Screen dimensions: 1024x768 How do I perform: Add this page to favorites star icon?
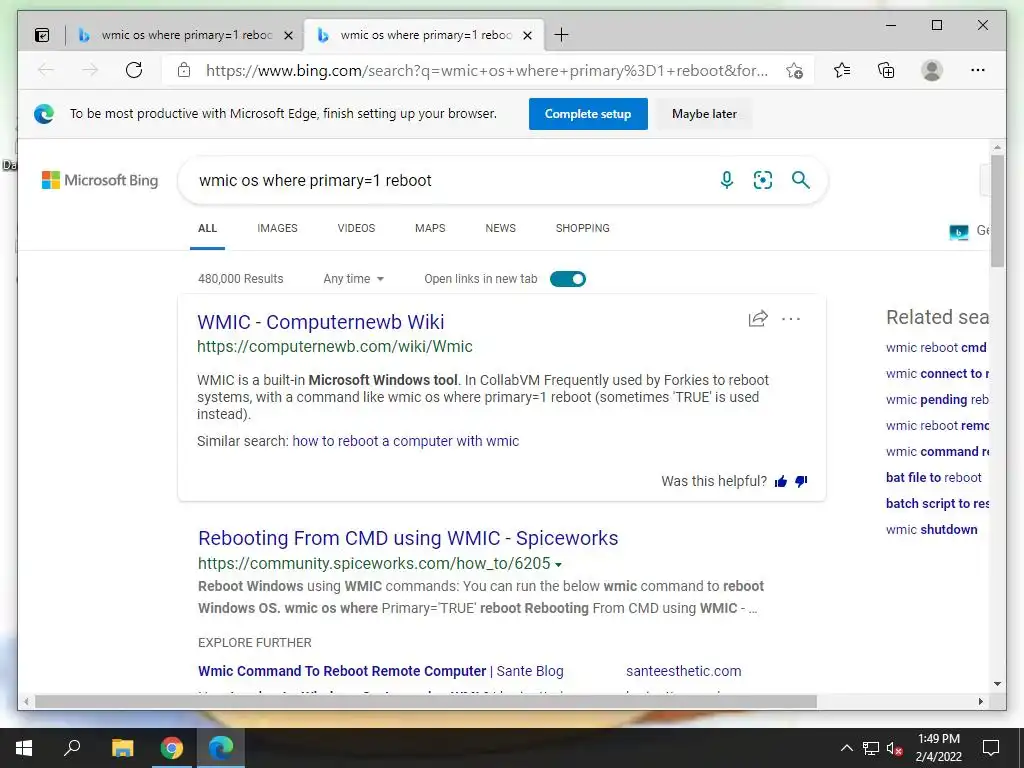794,71
